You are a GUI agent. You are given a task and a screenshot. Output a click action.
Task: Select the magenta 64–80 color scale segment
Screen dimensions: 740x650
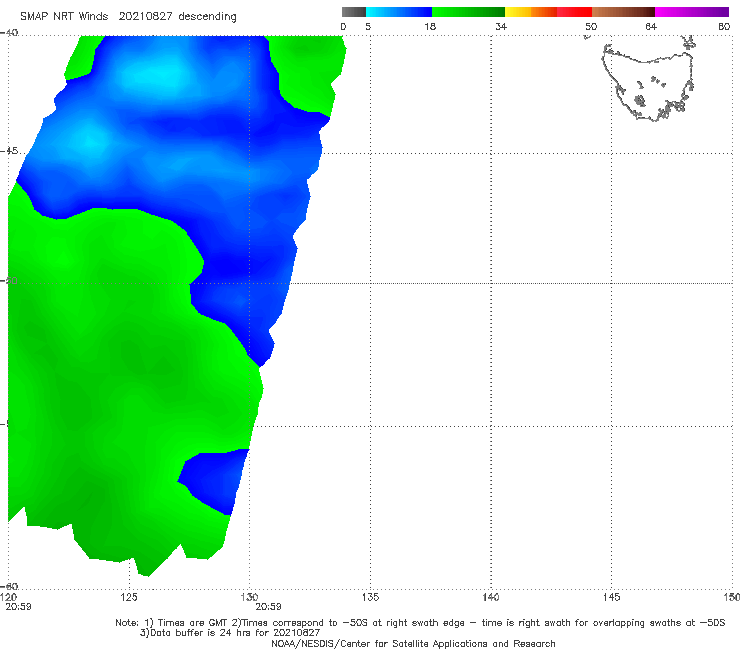click(x=692, y=12)
